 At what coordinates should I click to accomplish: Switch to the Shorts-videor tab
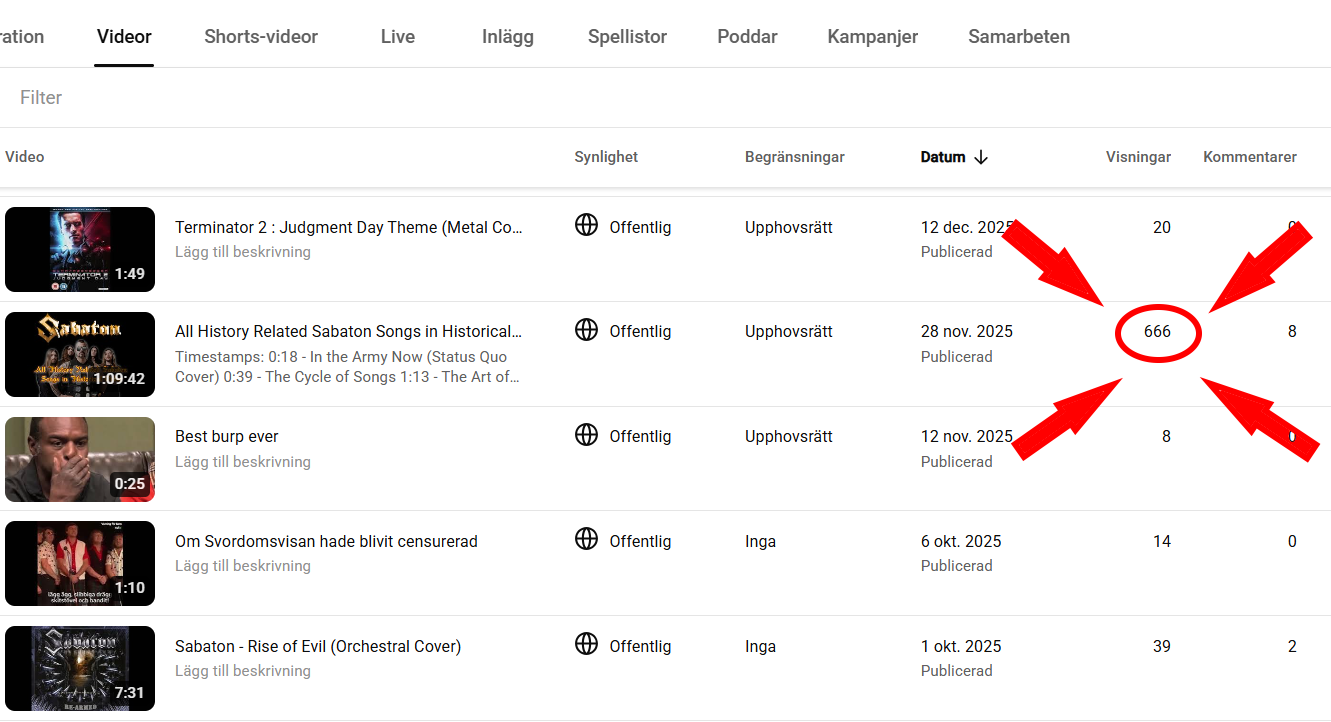pyautogui.click(x=261, y=37)
